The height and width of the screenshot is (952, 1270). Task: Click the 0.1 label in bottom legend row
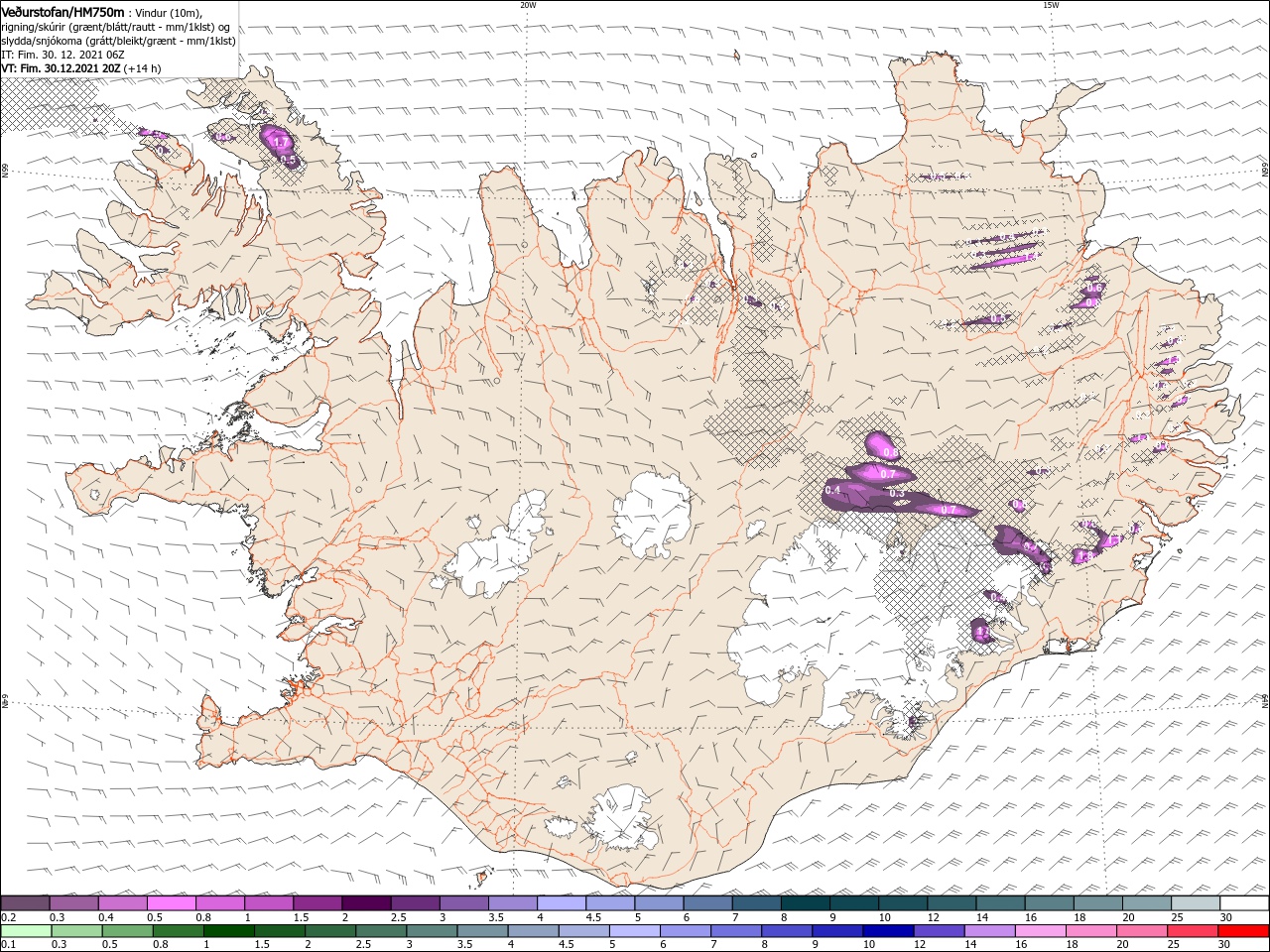[x=8, y=945]
